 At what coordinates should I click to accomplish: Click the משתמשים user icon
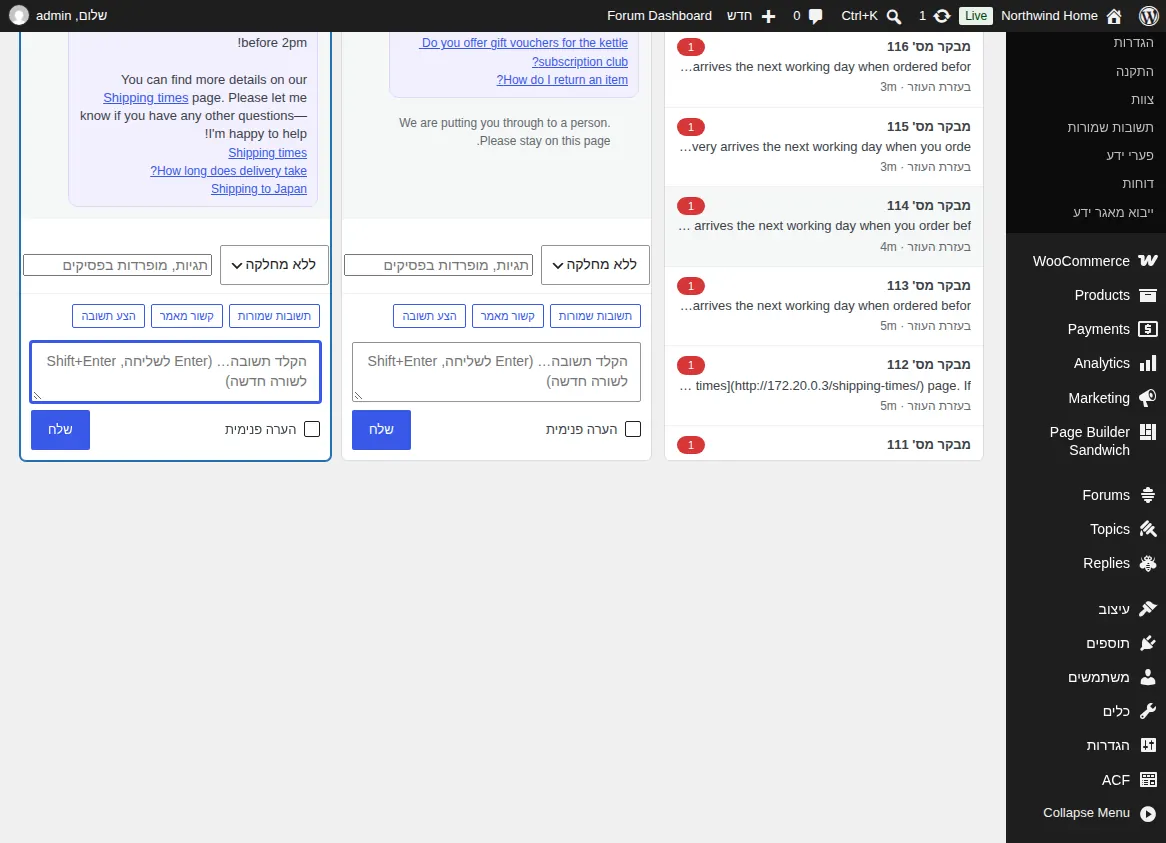click(x=1147, y=677)
